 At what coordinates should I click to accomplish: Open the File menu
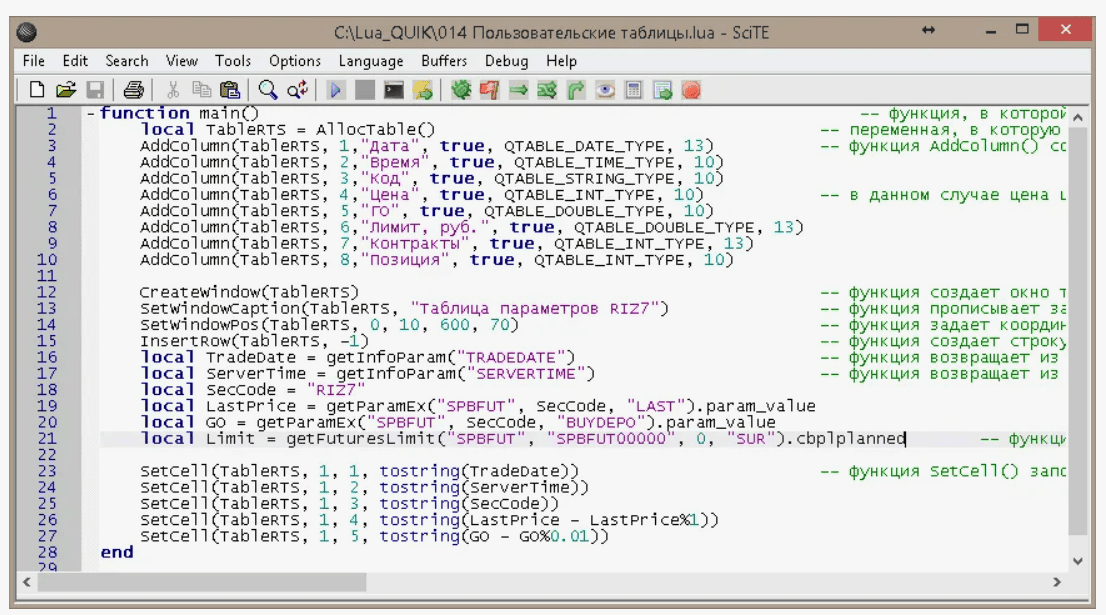33,61
